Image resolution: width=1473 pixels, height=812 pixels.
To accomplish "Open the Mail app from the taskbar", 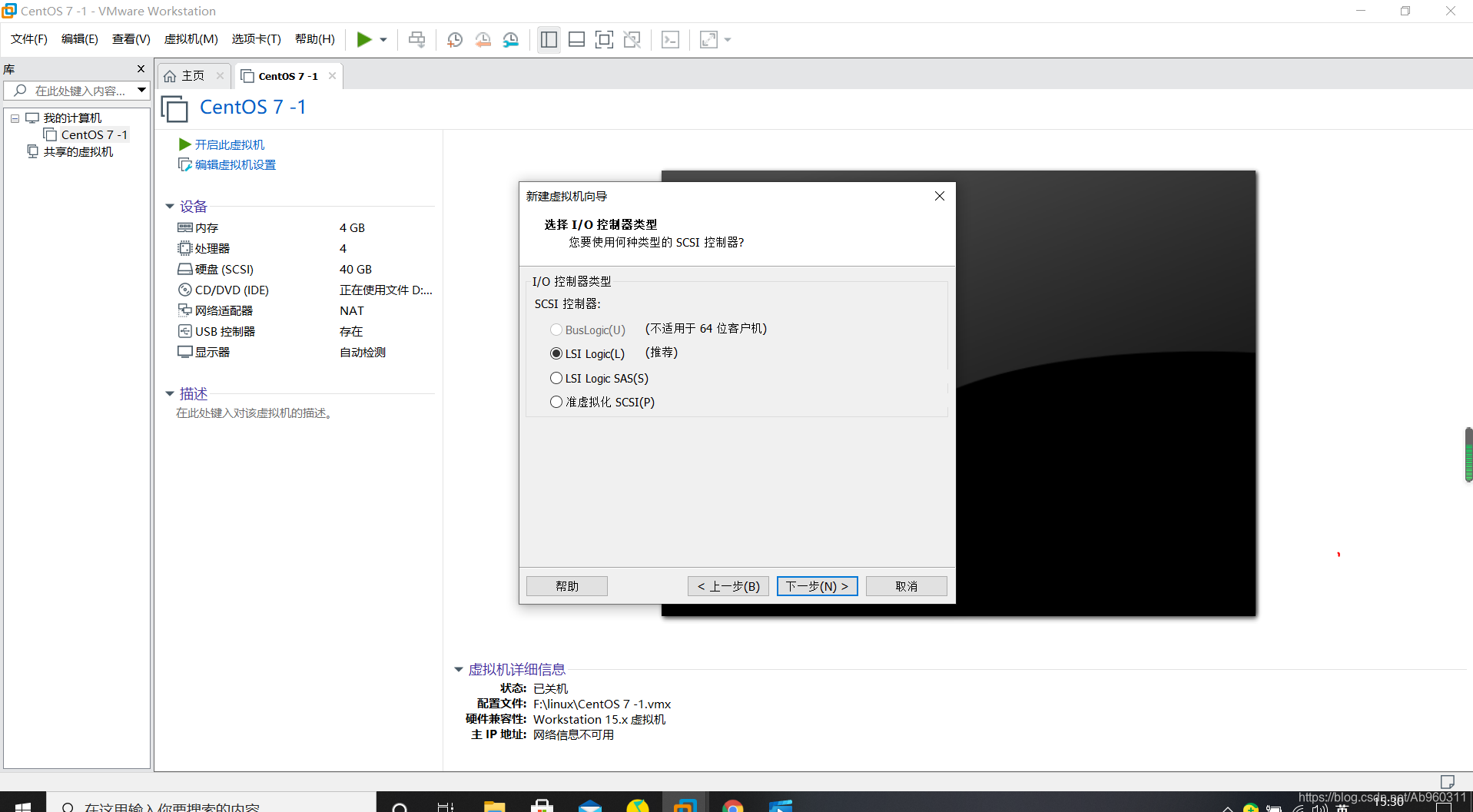I will [590, 806].
